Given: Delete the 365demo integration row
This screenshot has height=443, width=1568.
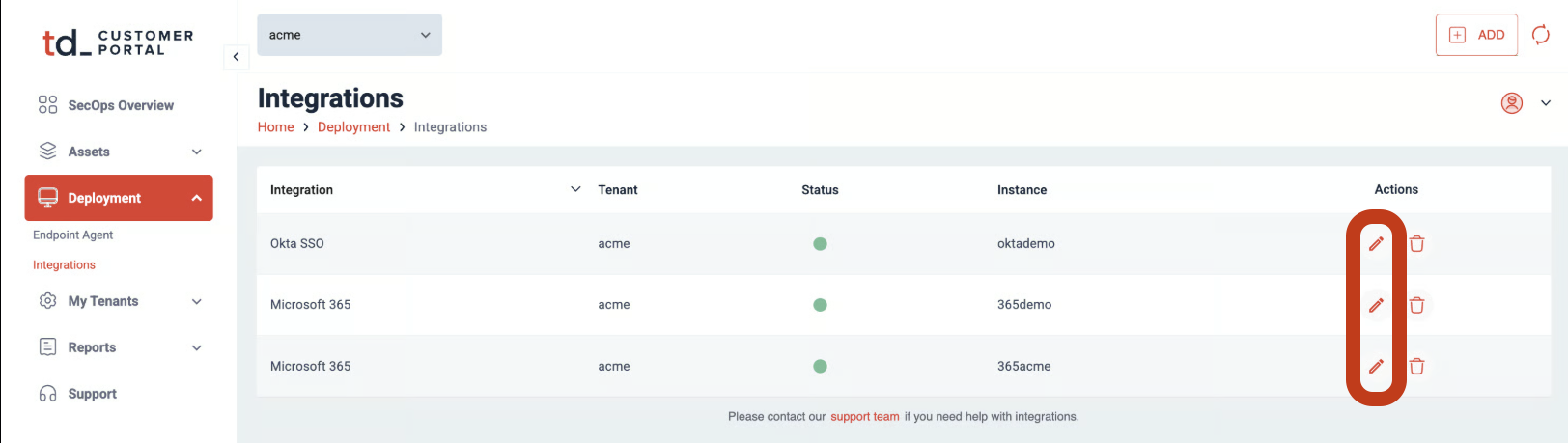Looking at the screenshot, I should click(1416, 305).
